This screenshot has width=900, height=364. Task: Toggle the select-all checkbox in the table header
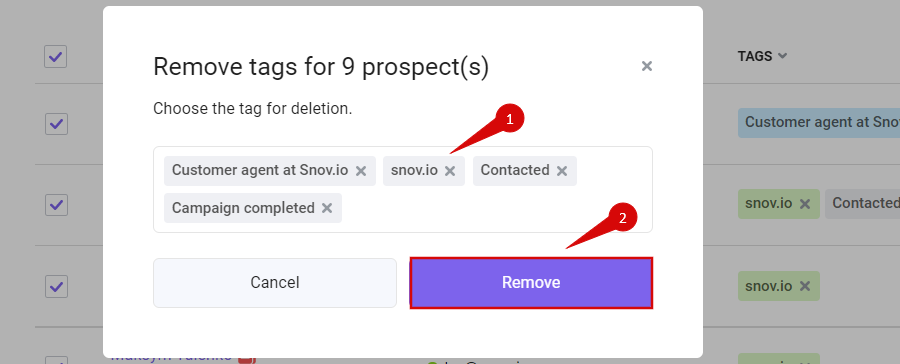56,56
